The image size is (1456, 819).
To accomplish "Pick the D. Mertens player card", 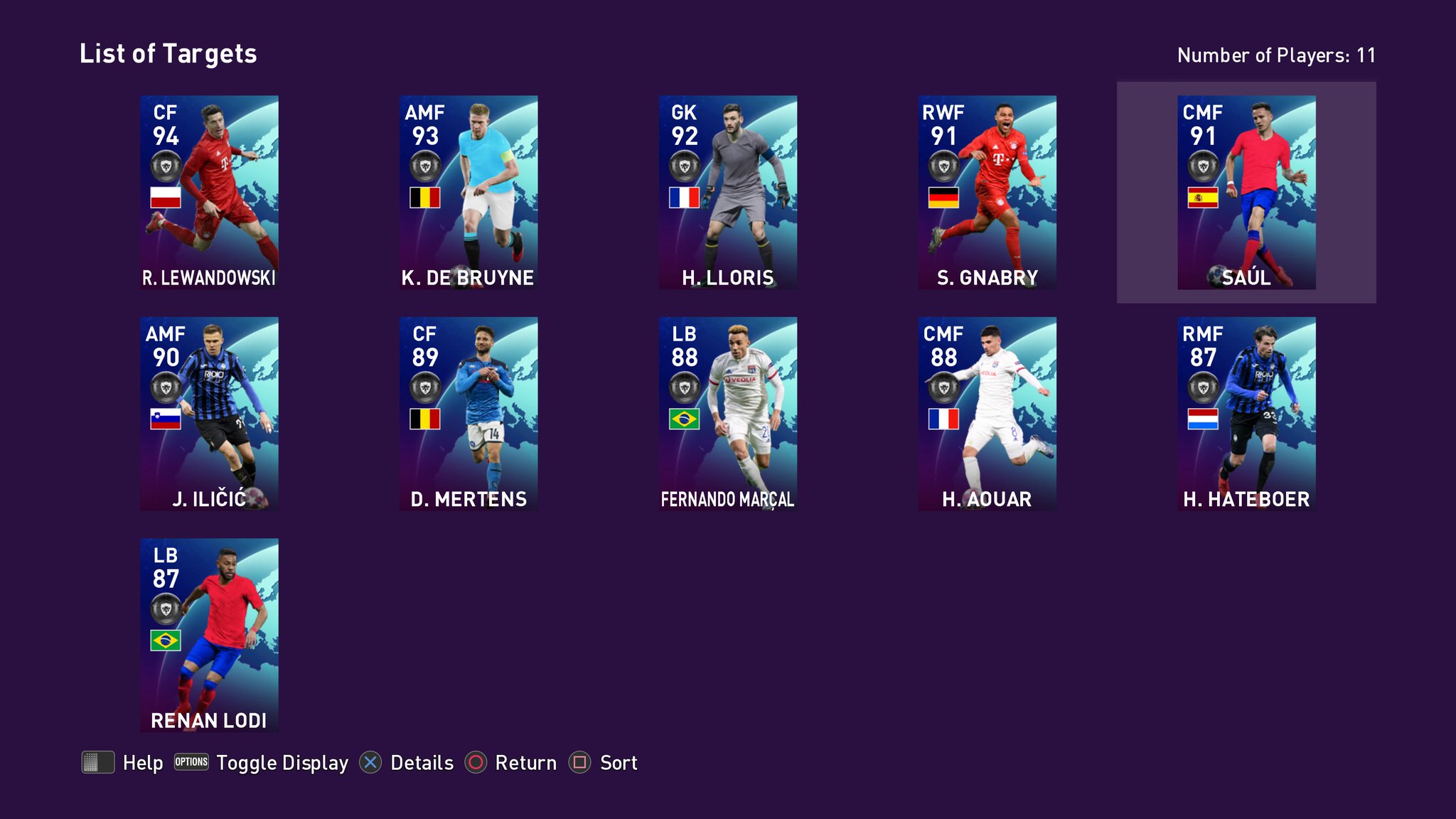I will click(469, 414).
